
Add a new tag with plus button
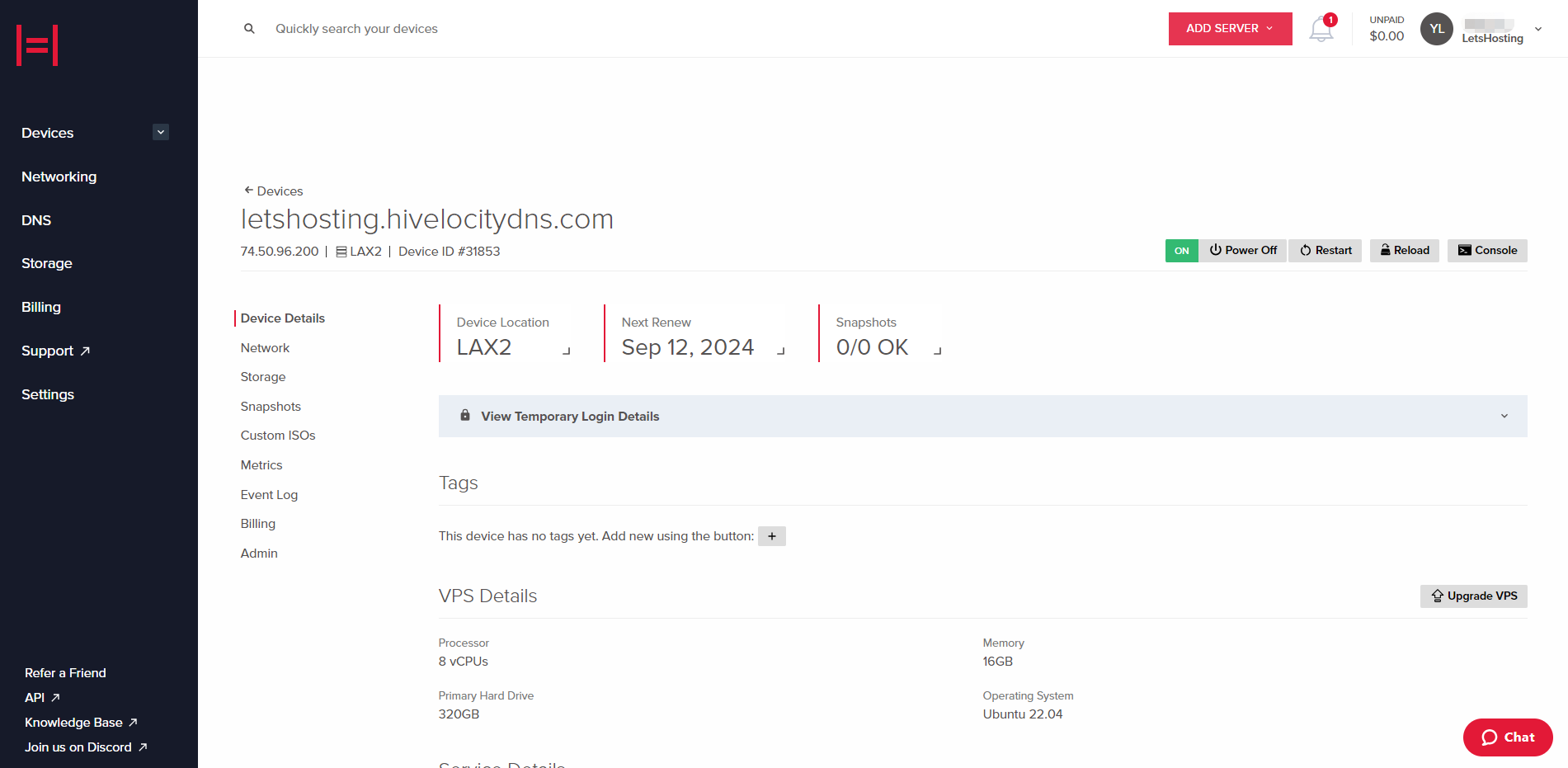[x=772, y=536]
